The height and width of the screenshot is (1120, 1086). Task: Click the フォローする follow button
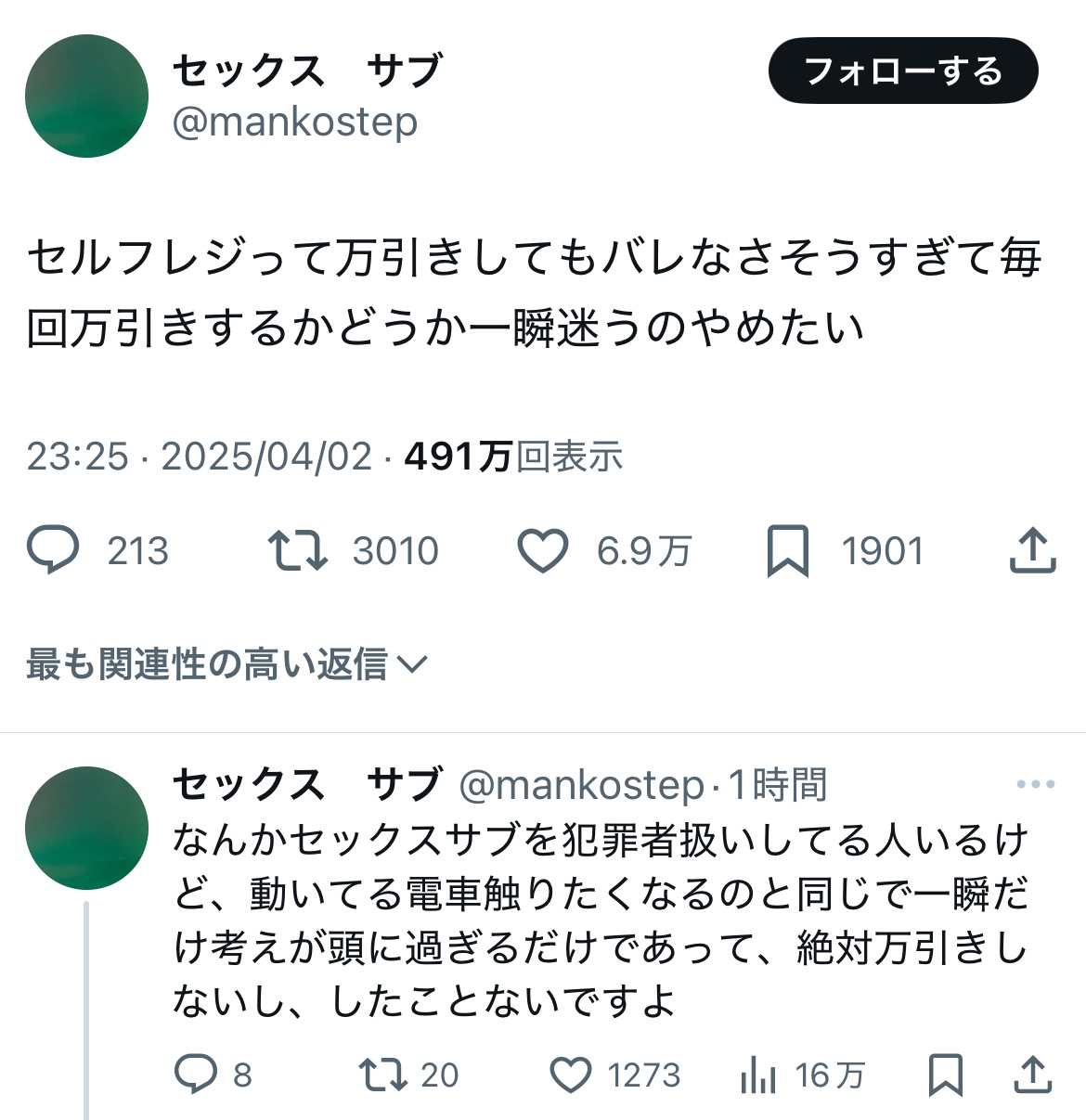click(x=902, y=71)
